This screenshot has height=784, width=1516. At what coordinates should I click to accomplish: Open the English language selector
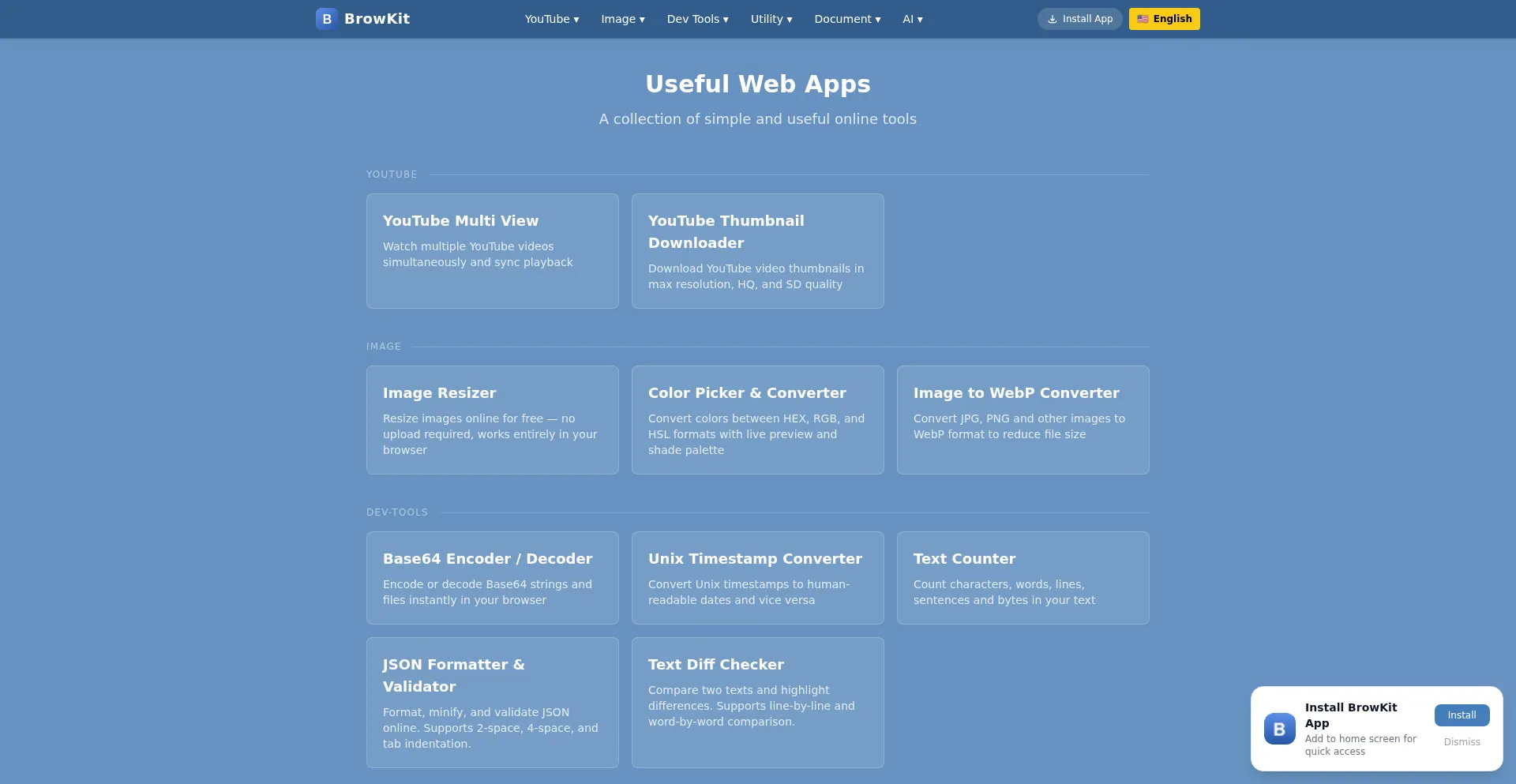pos(1165,19)
